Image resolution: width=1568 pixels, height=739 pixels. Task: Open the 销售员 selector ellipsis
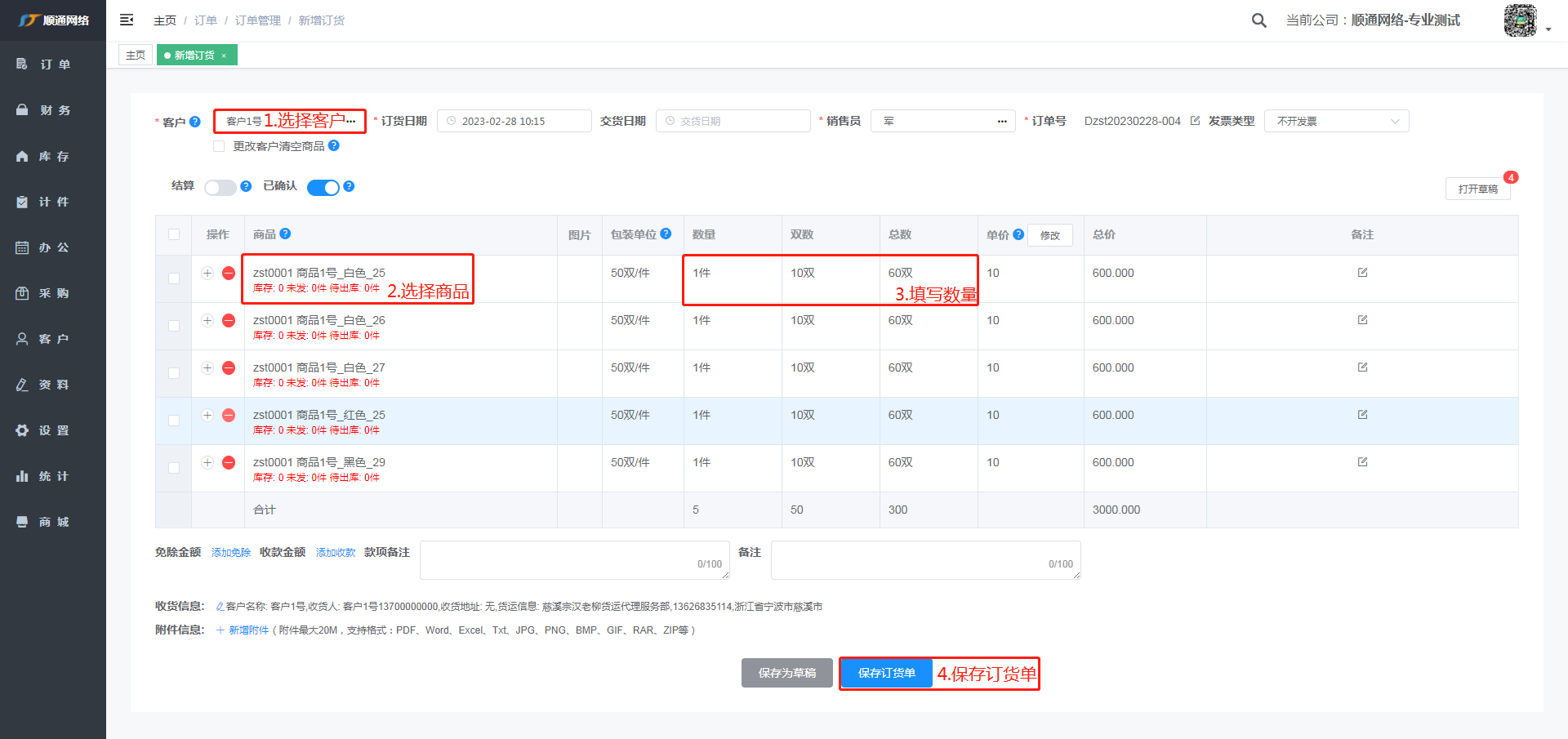pos(1002,121)
